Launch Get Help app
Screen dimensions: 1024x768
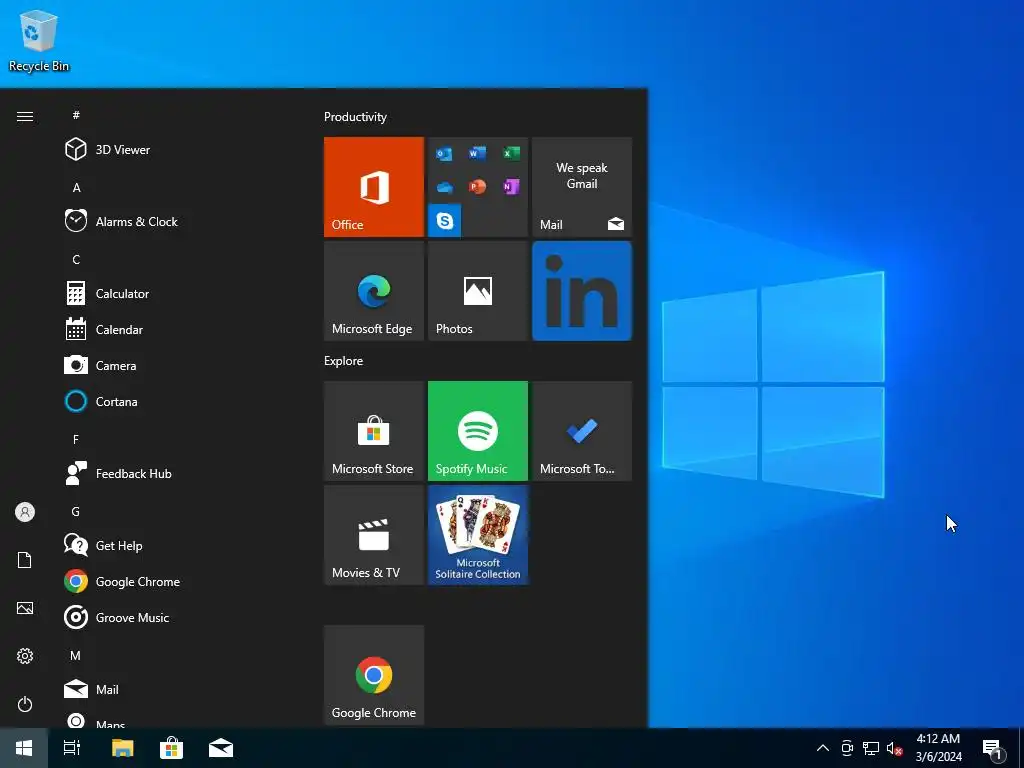point(176,545)
